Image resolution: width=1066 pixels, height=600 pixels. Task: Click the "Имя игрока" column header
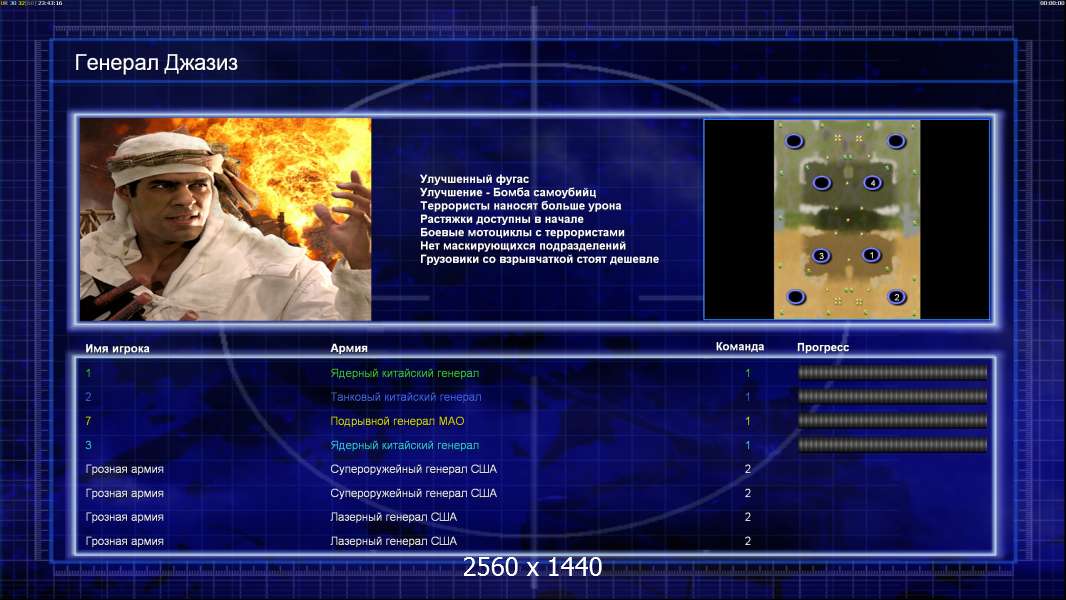click(118, 349)
